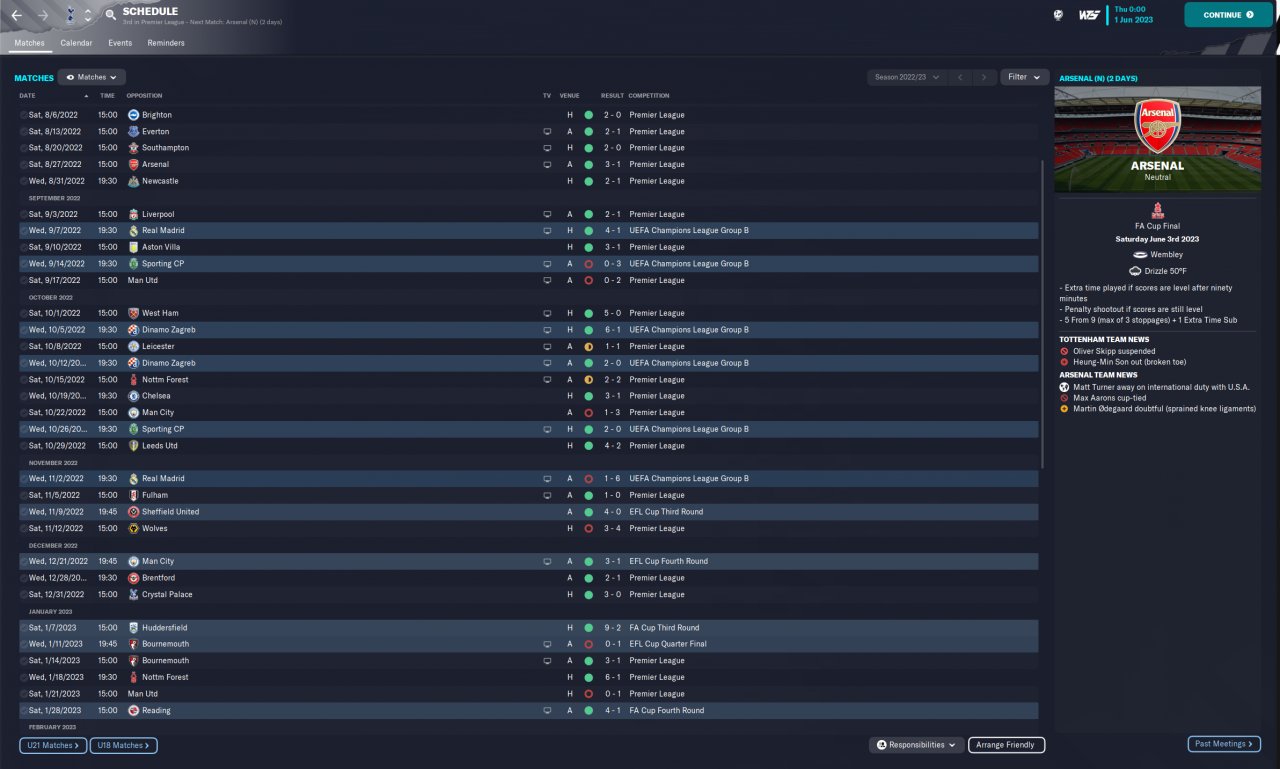1280x769 pixels.
Task: Toggle the marker circle beside Sat, 10/1/2022
Action: 24,313
